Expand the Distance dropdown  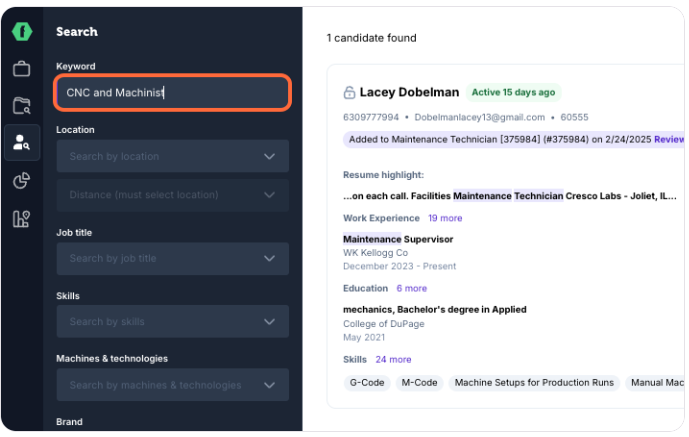point(173,195)
